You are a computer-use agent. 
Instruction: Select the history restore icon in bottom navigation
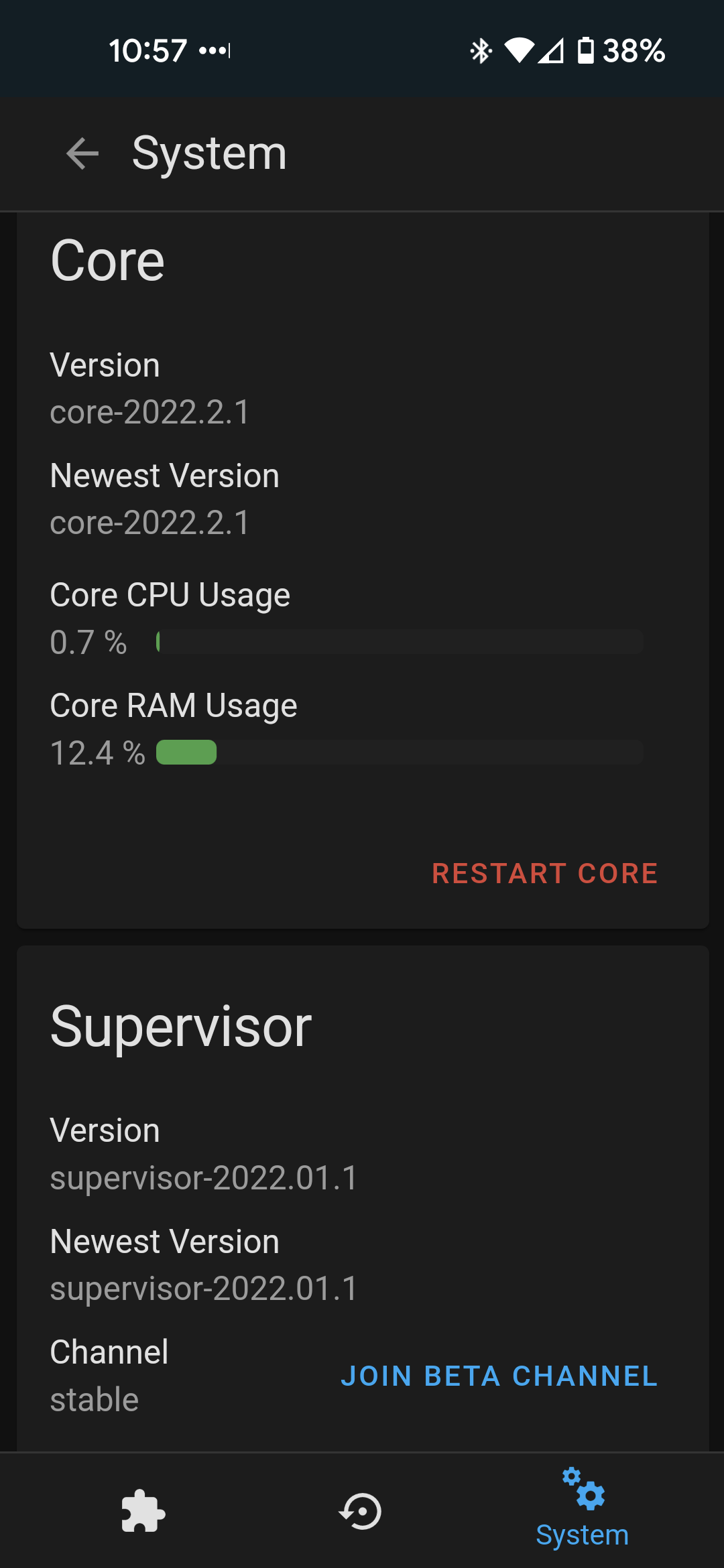[361, 1511]
